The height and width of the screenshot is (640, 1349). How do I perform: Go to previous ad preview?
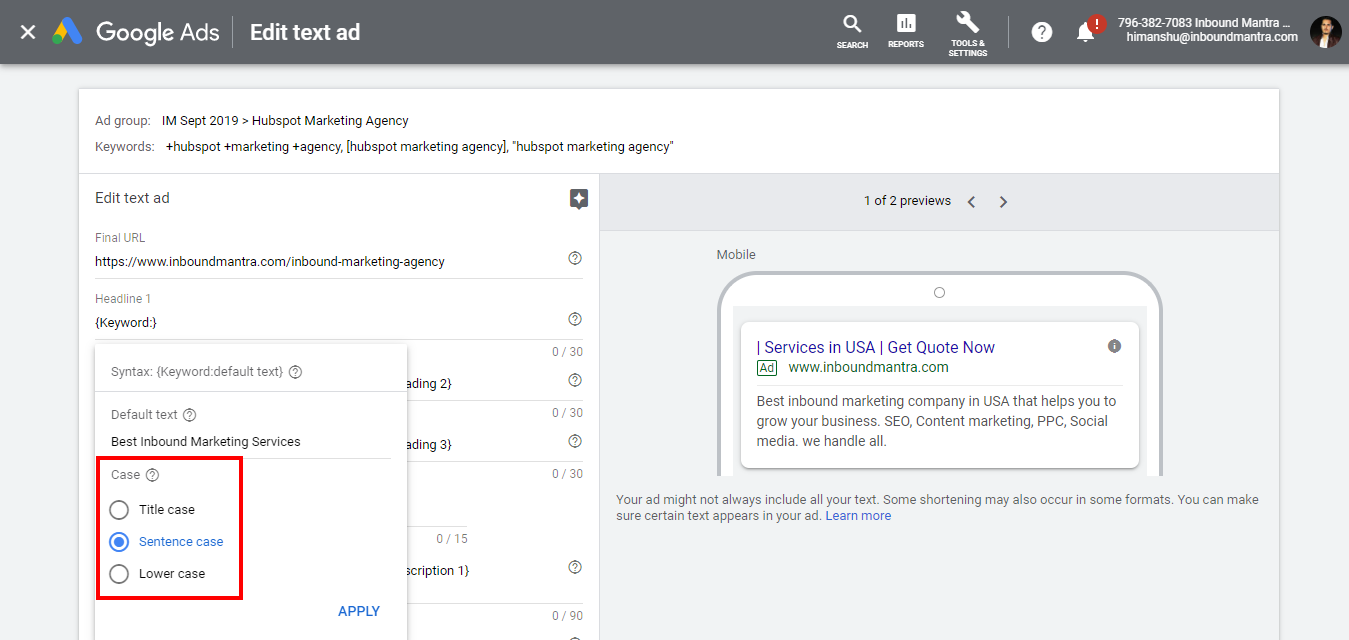(971, 202)
